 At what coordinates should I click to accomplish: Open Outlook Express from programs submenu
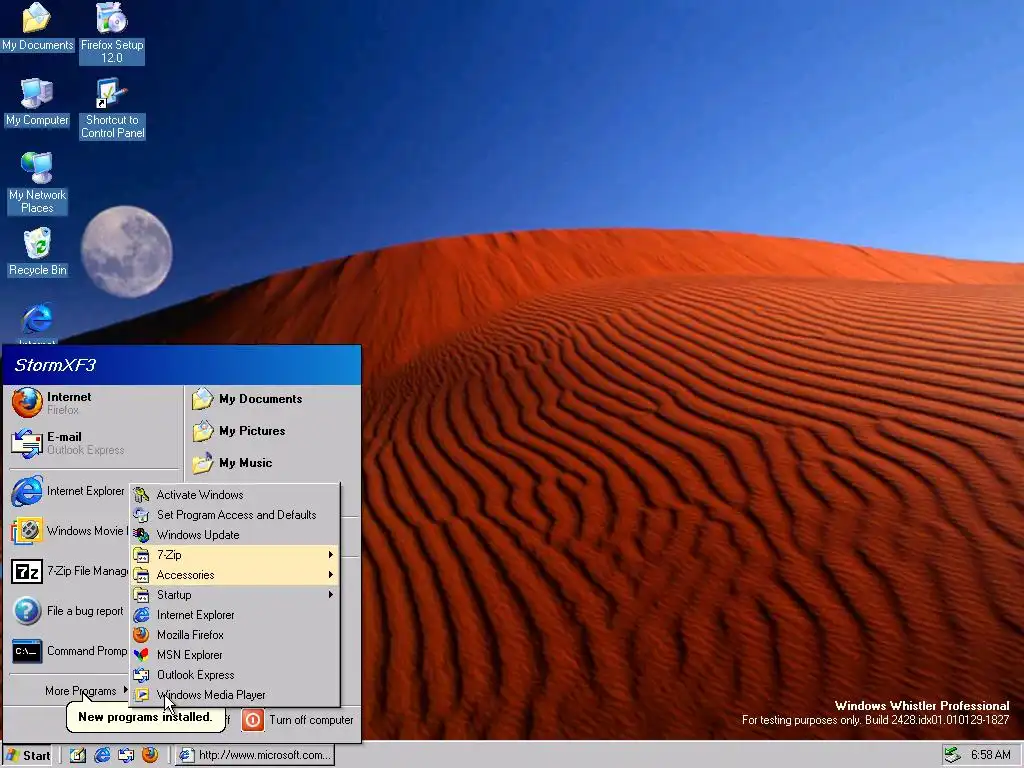235,675
